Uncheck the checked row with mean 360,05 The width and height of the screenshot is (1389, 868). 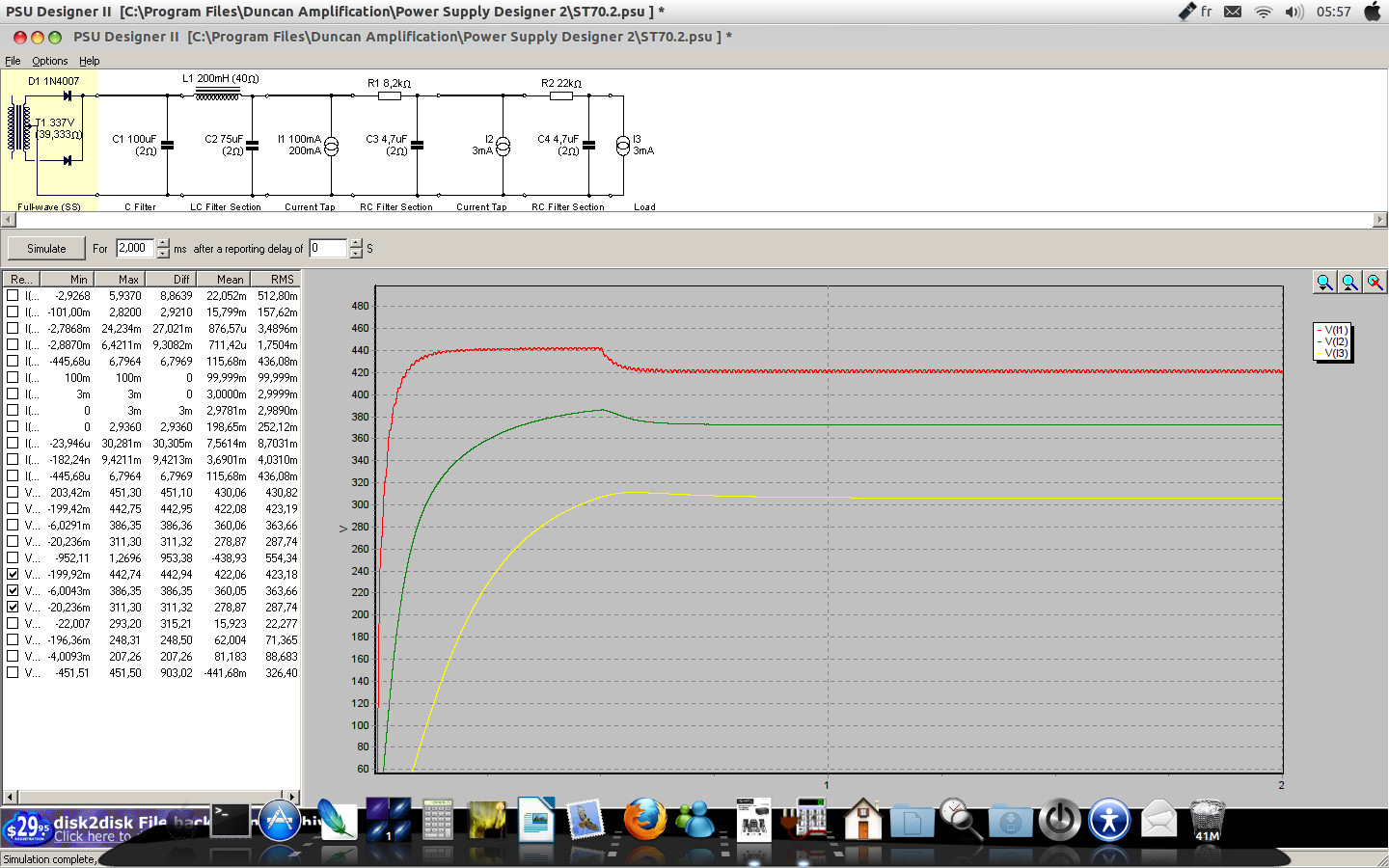13,590
